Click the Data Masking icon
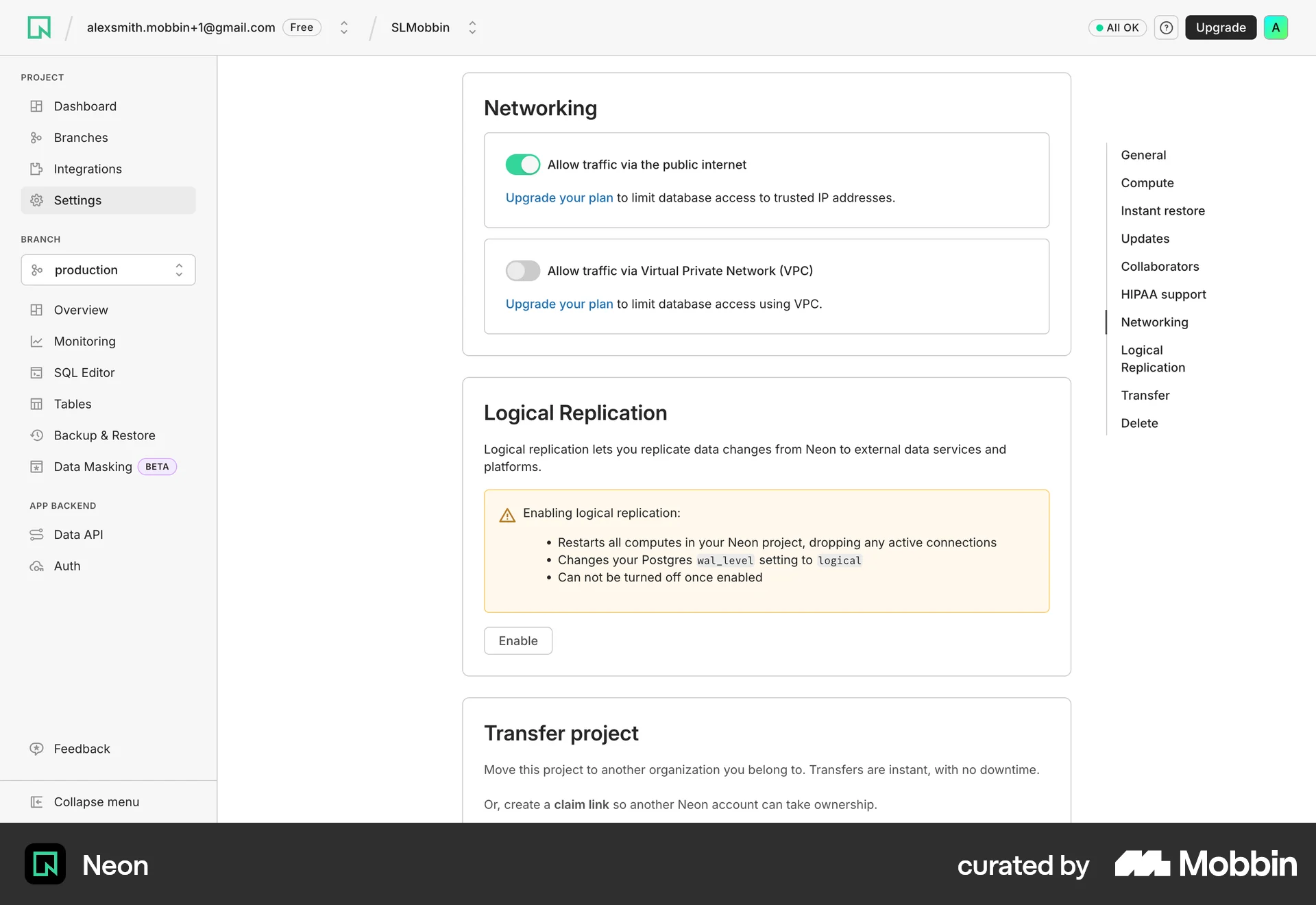Screen dimensions: 1316x905 click(x=36, y=467)
